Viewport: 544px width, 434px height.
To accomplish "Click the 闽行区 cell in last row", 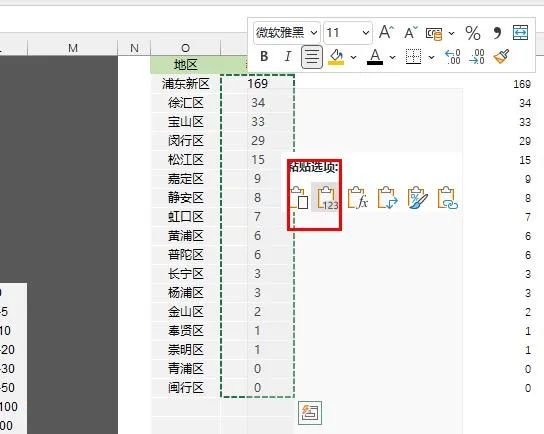I will coord(186,388).
